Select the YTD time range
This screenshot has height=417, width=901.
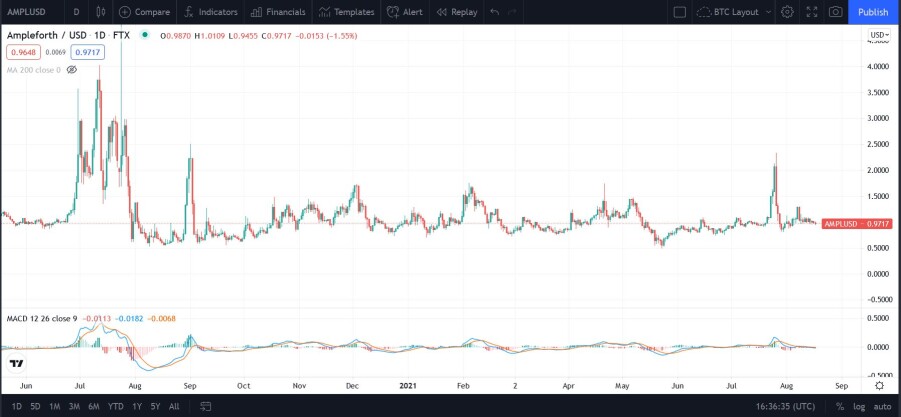[x=115, y=406]
